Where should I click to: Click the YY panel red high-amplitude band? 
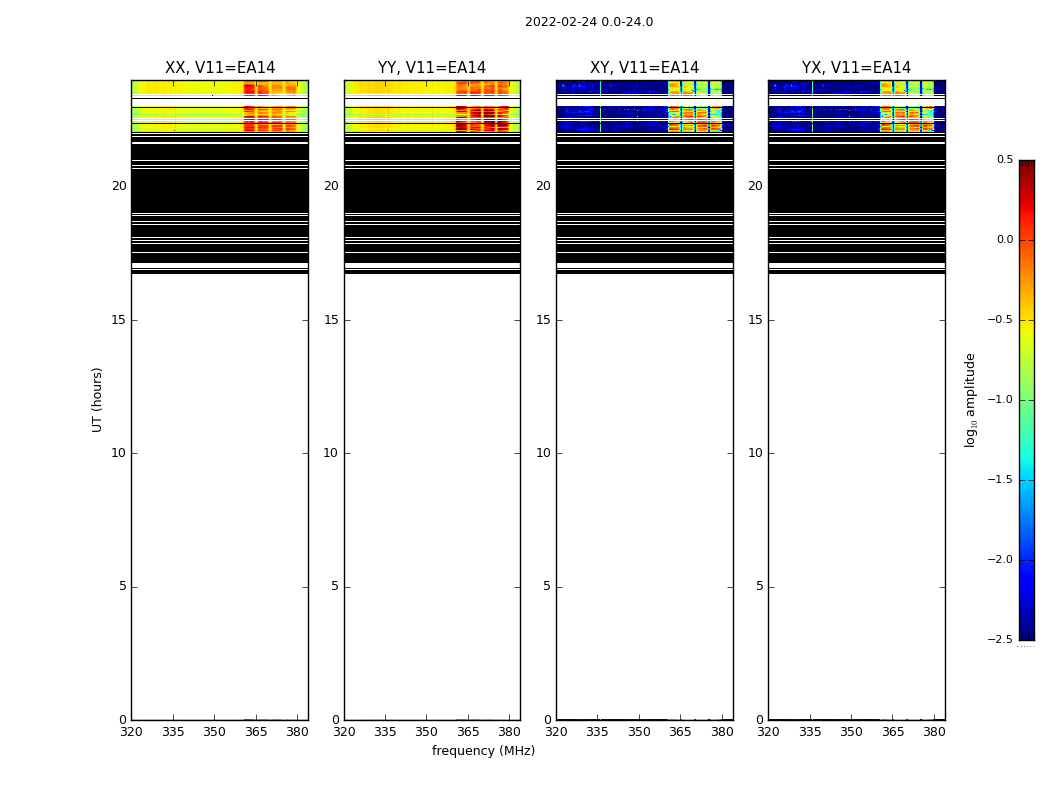point(483,118)
